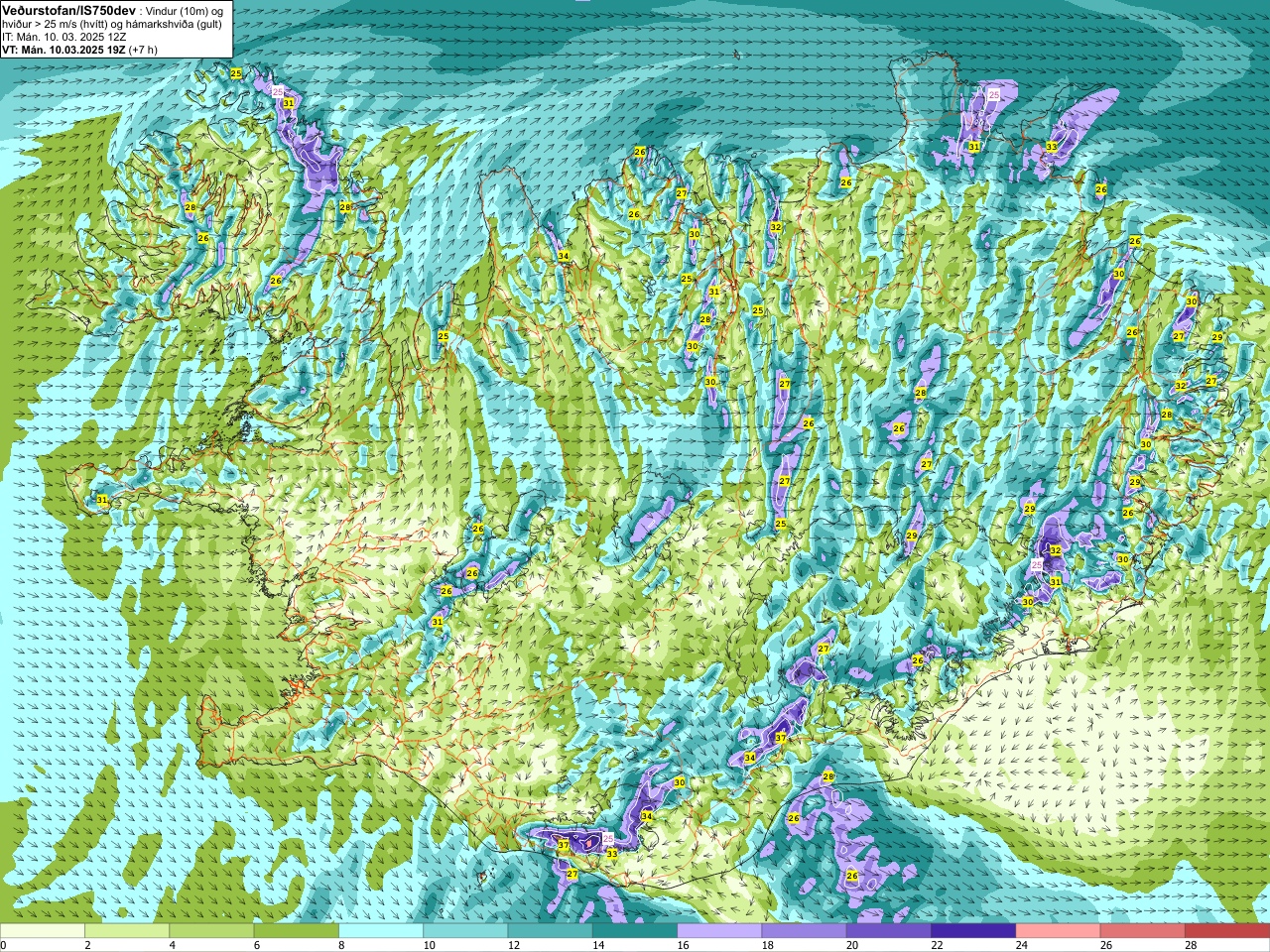Pick the 6–8 m/s olive green legend swatch

point(297,931)
